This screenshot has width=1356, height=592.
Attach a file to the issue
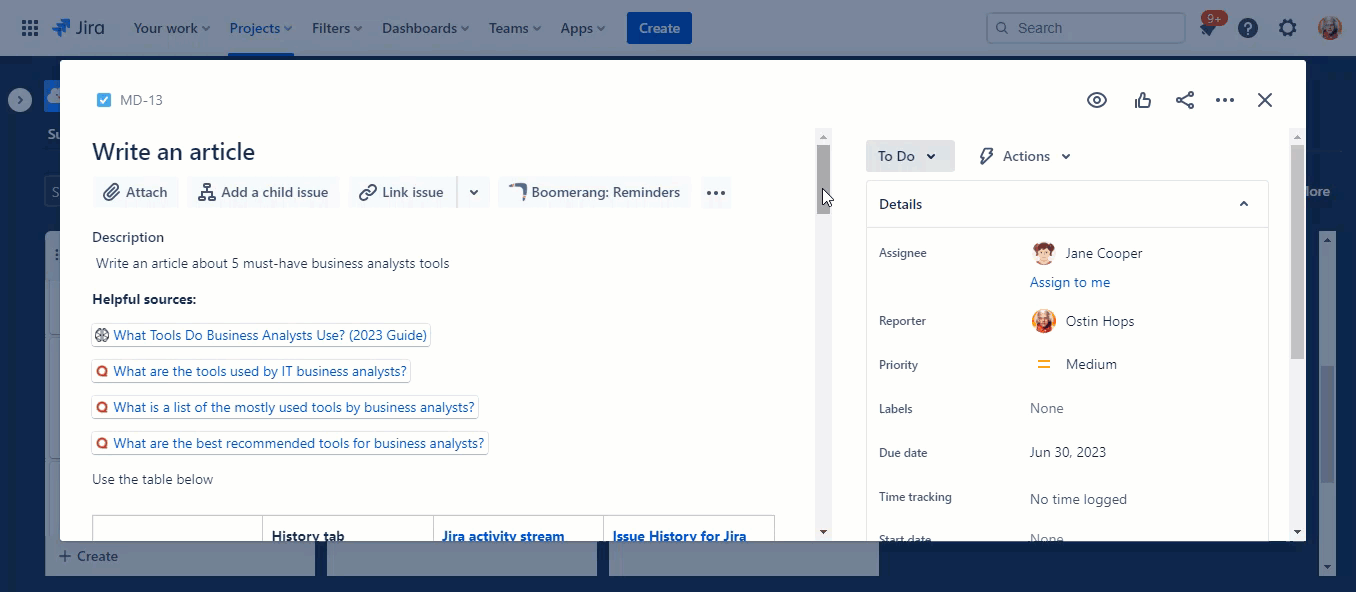pyautogui.click(x=136, y=192)
